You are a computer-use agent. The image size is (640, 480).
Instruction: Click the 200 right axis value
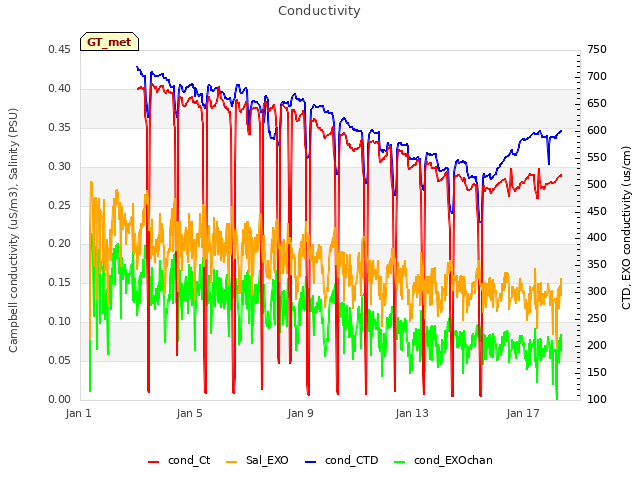coord(597,345)
